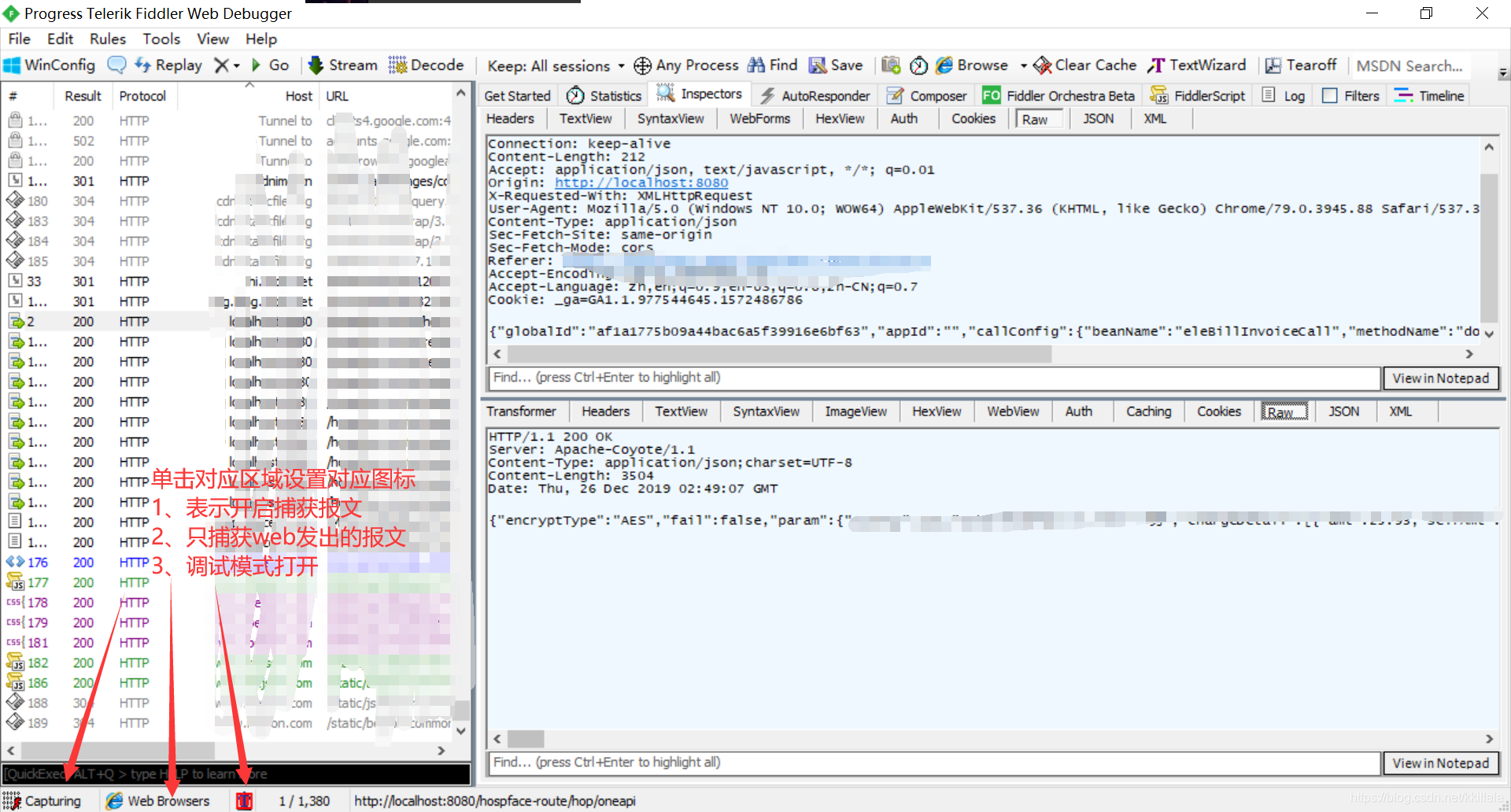Switch to the Timeline tab

[1429, 95]
